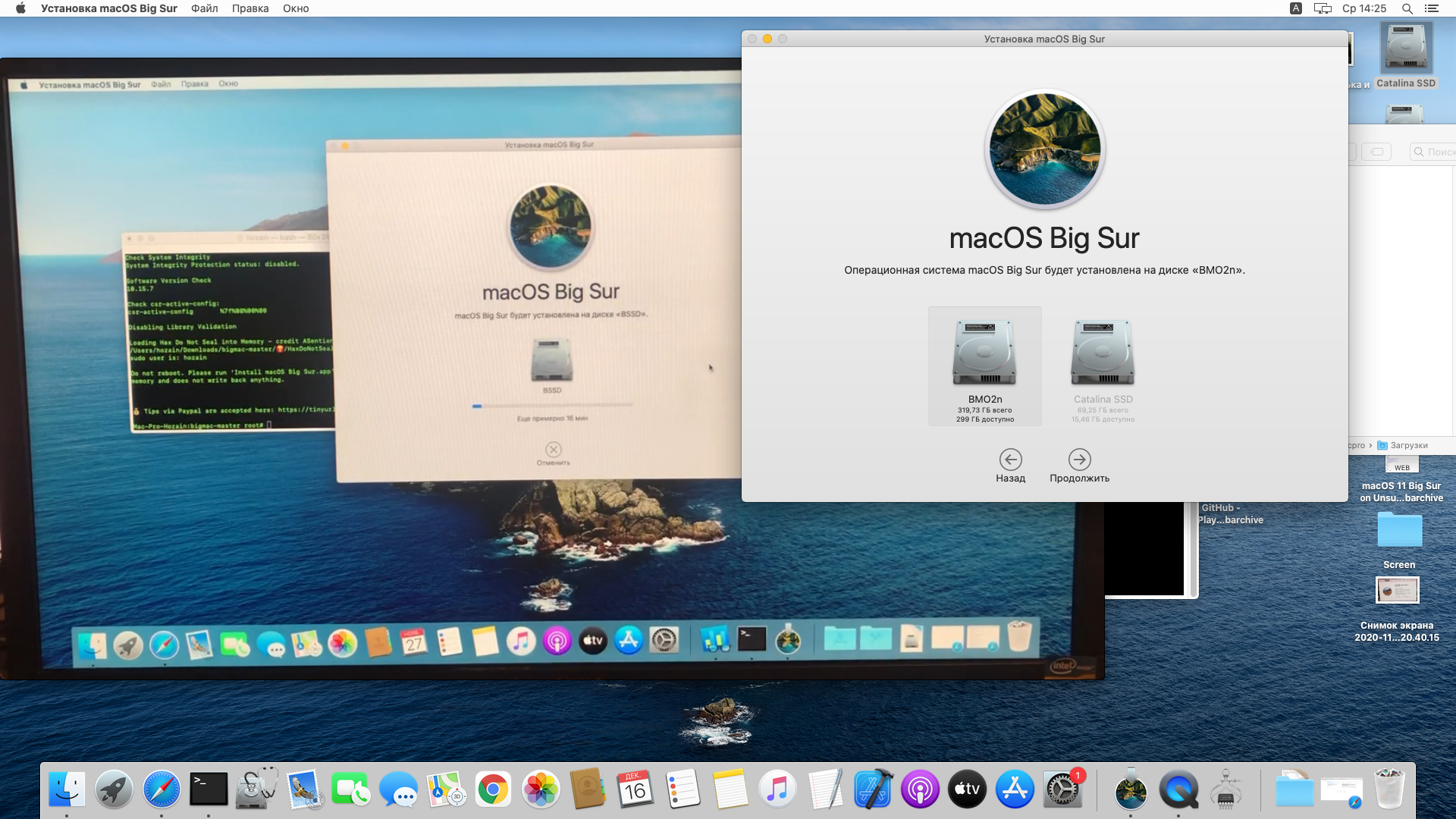This screenshot has width=1456, height=819.
Task: Open Notification Center list icon
Action: [x=1432, y=8]
